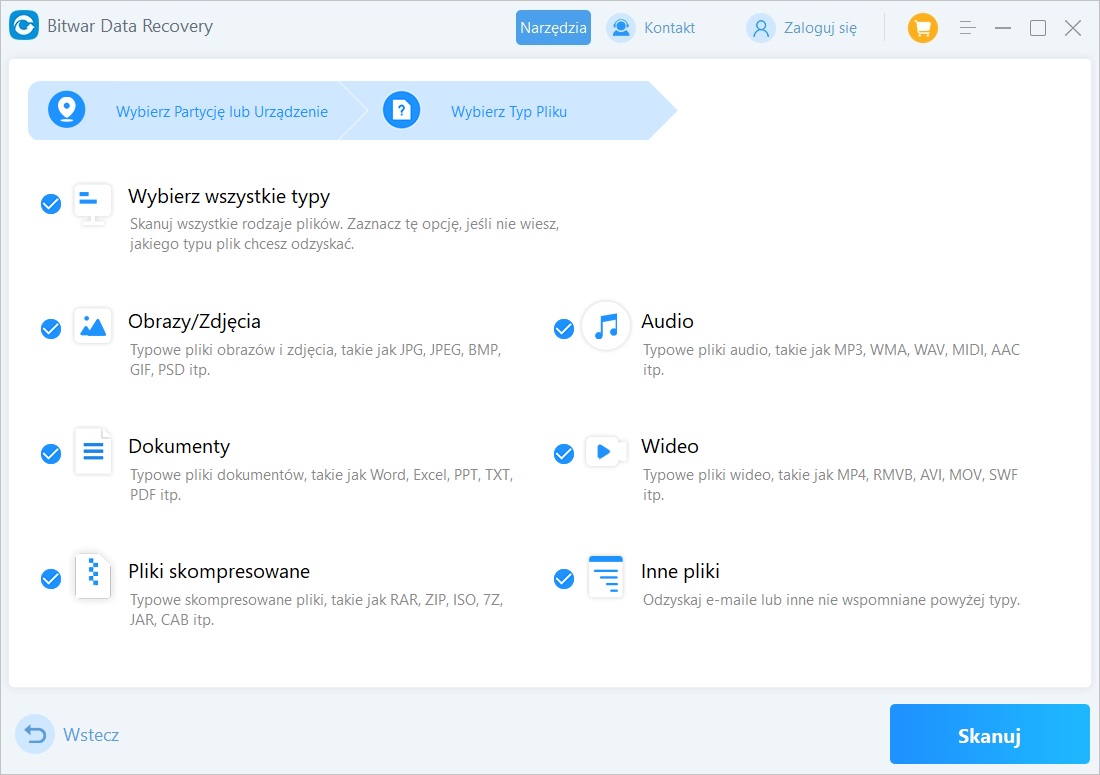Click the Audio music note icon
Screen dimensions: 1100x775
606,326
